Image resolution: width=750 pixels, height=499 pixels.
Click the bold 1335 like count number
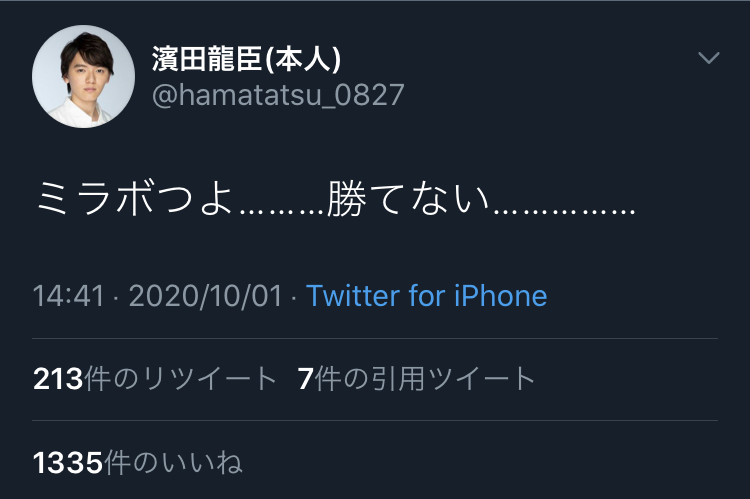[67, 463]
